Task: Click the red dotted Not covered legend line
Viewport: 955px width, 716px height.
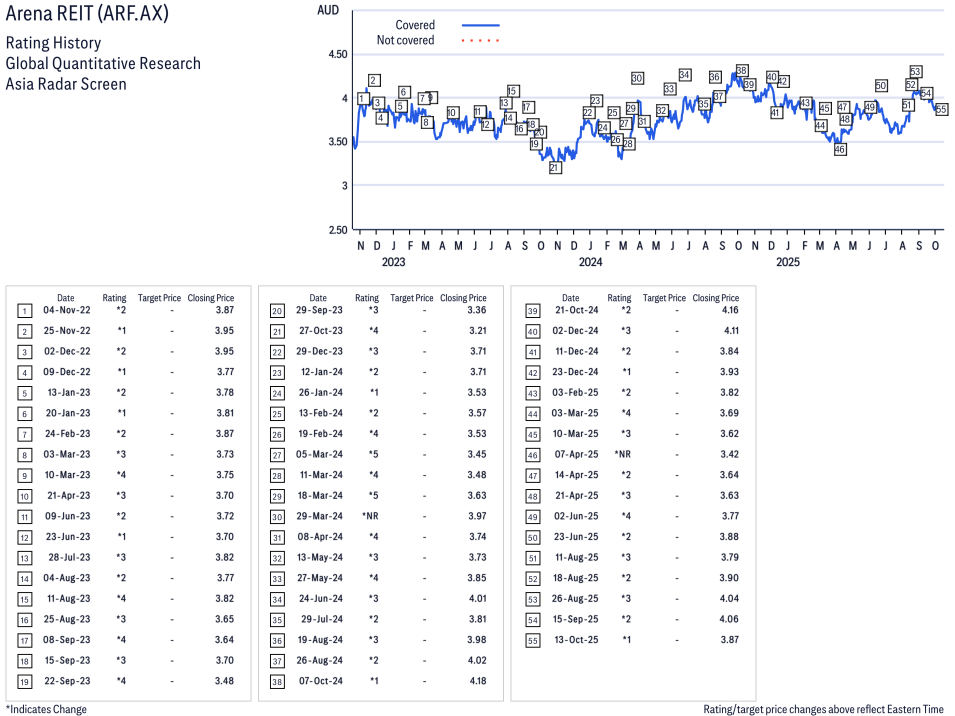Action: tap(480, 41)
